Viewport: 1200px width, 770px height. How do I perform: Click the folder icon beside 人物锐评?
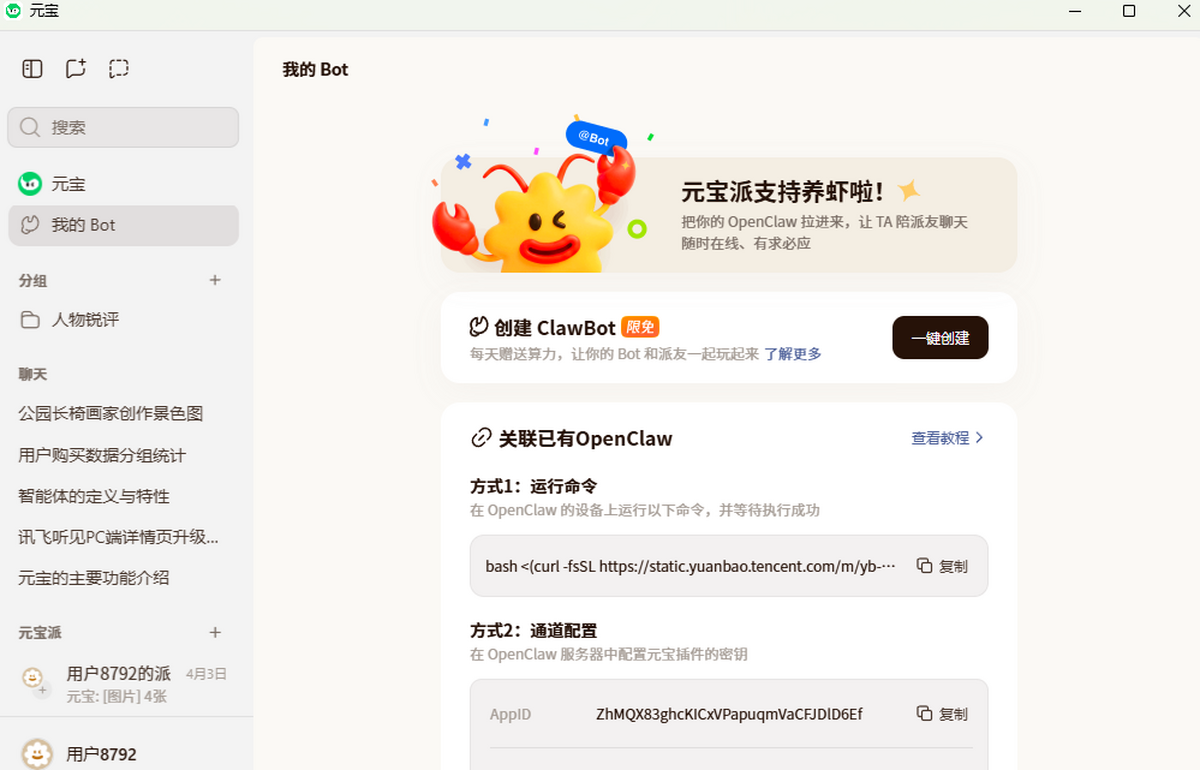click(x=31, y=320)
